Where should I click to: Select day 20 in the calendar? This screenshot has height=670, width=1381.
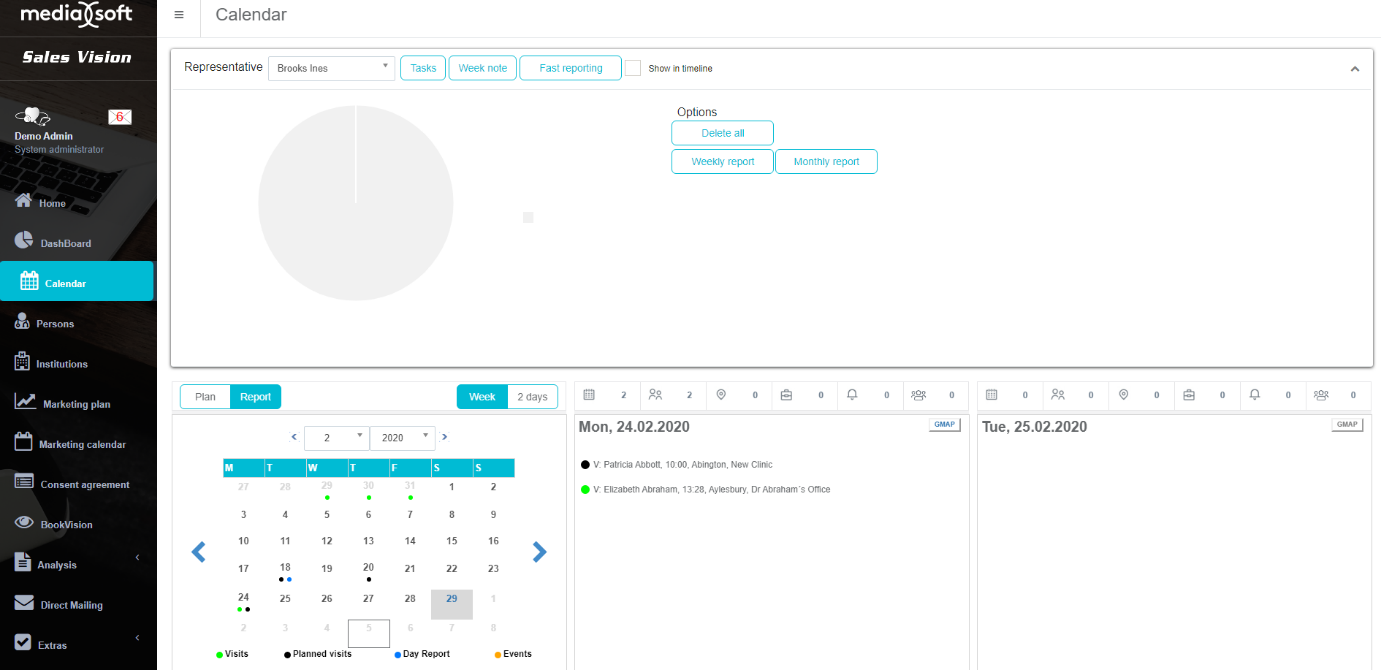pyautogui.click(x=368, y=568)
